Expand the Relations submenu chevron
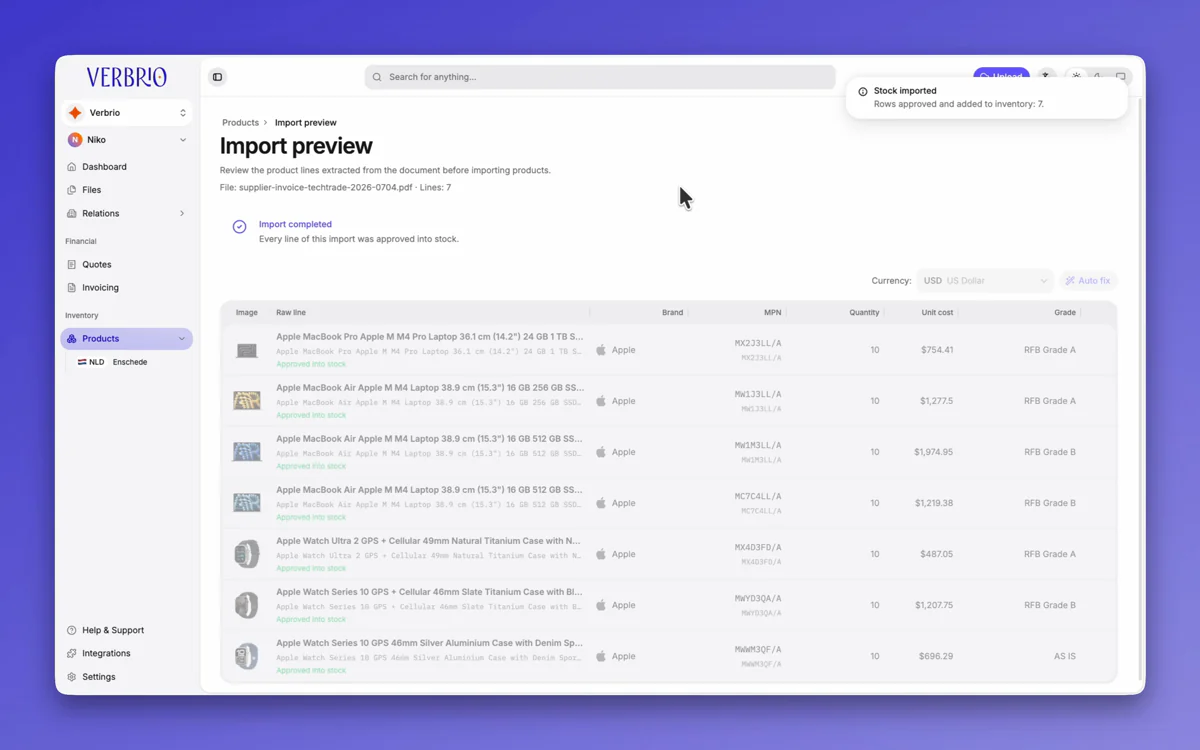This screenshot has height=750, width=1200. click(182, 213)
